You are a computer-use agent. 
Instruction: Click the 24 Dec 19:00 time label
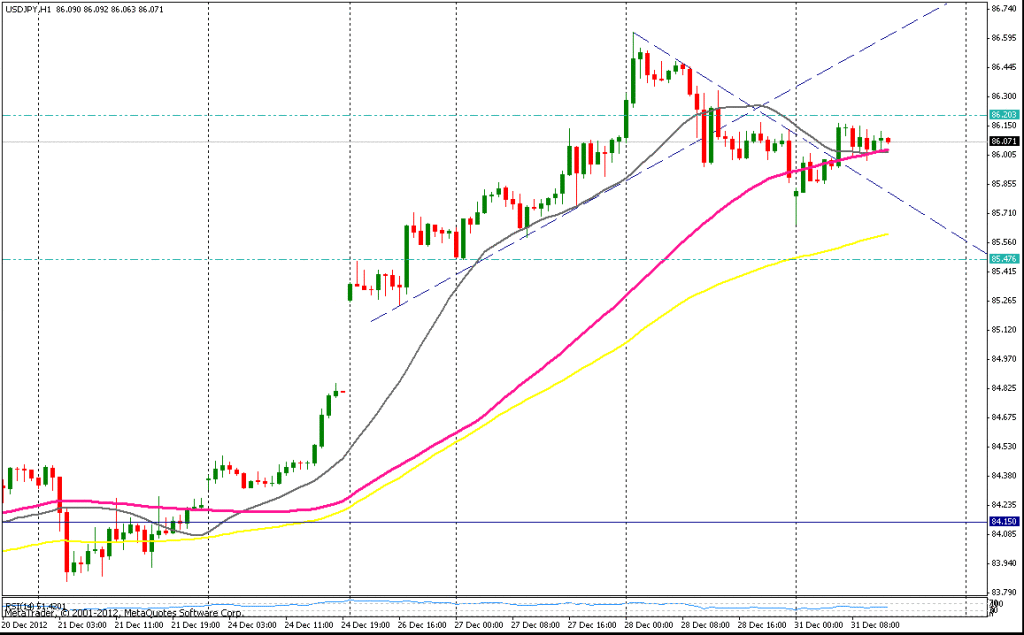[366, 624]
